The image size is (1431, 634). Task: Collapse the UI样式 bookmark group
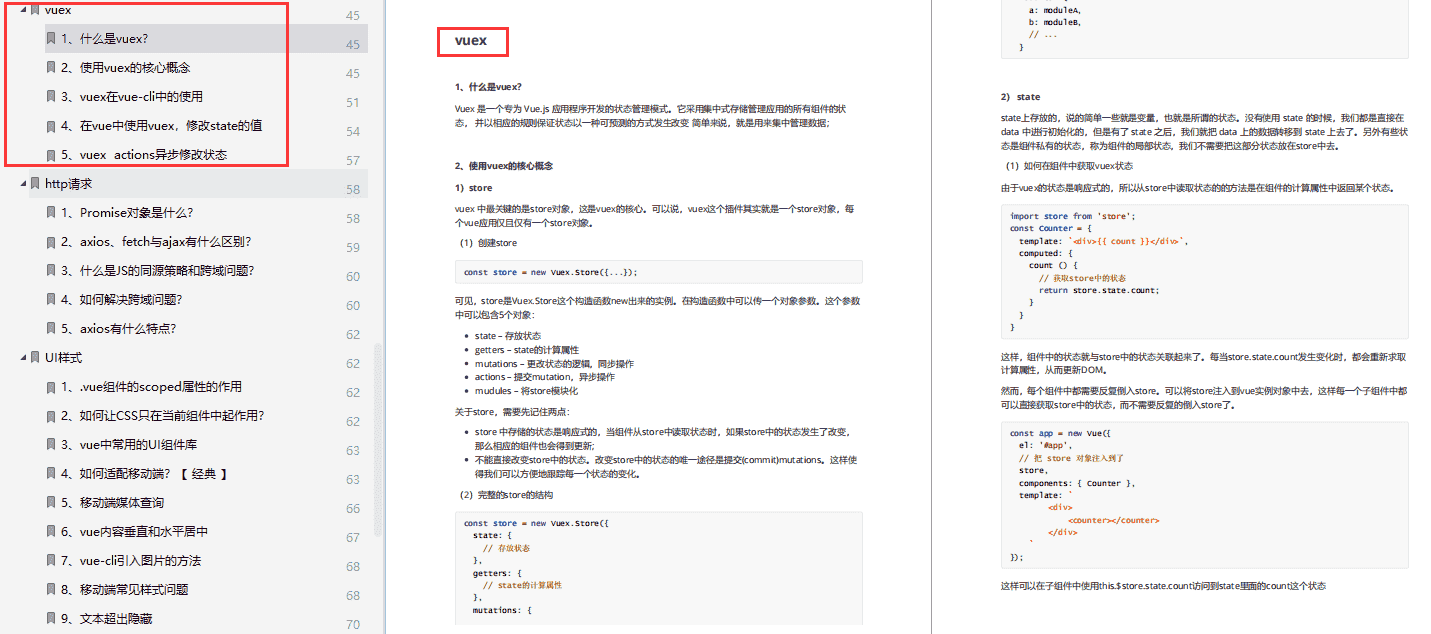[x=23, y=358]
